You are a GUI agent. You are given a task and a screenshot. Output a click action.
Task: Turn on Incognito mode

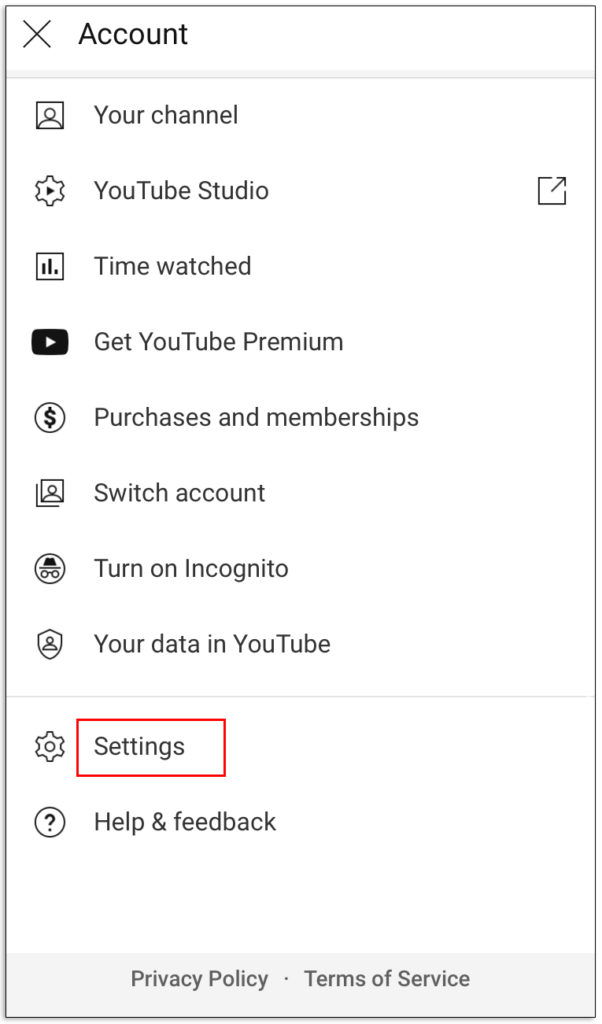click(x=190, y=568)
